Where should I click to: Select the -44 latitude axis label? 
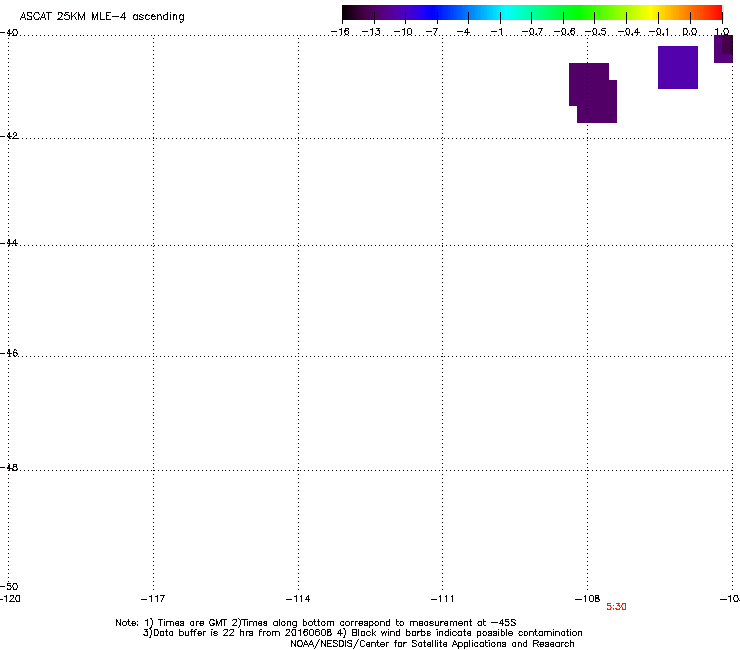9,243
